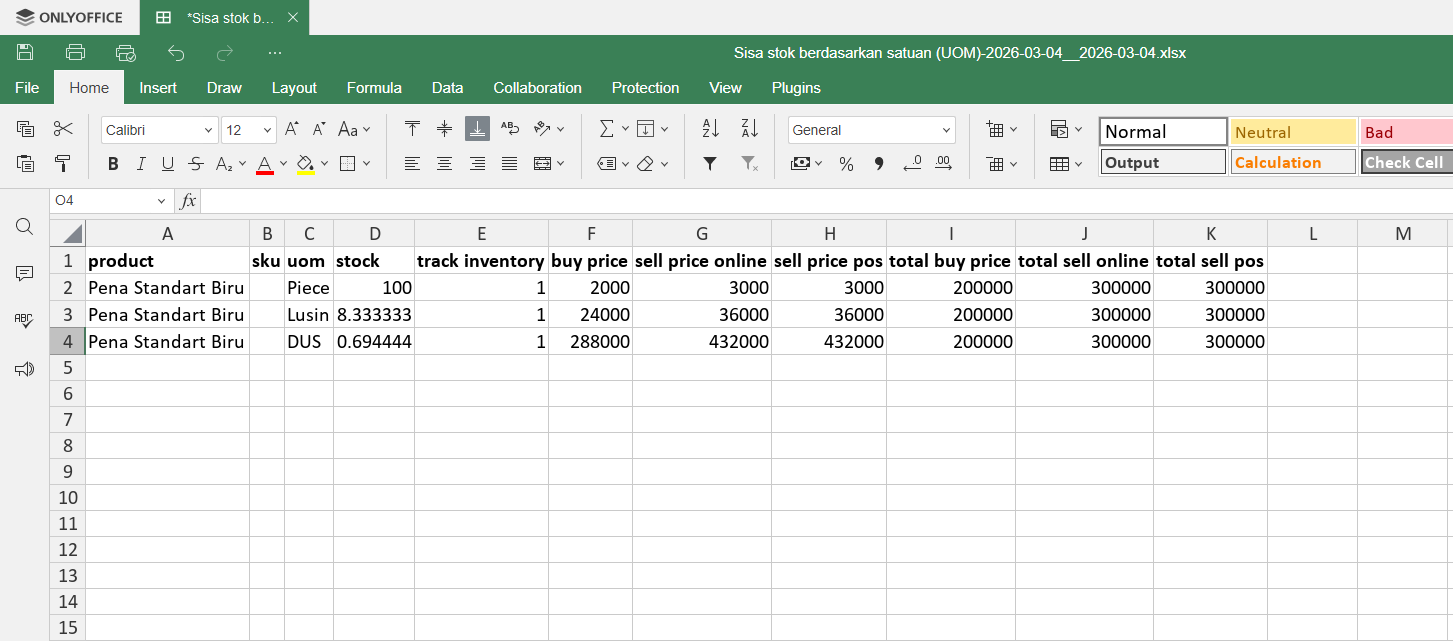
Task: Apply the Neutral cell style
Action: pos(1293,132)
